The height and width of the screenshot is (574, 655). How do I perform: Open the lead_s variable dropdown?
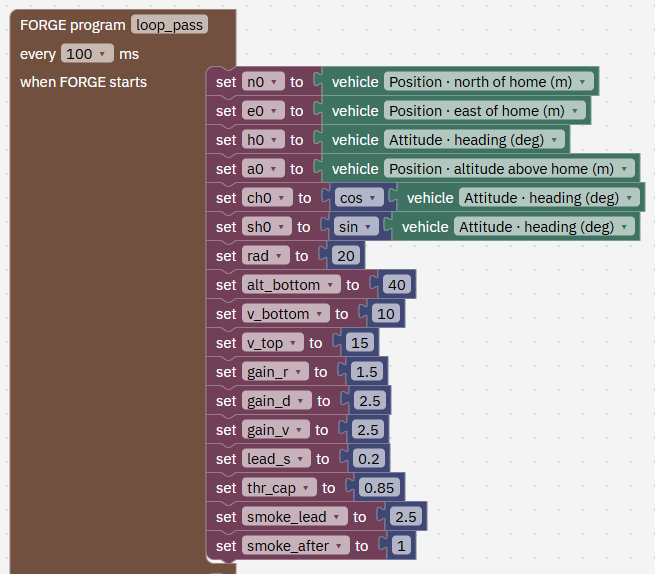tap(276, 459)
